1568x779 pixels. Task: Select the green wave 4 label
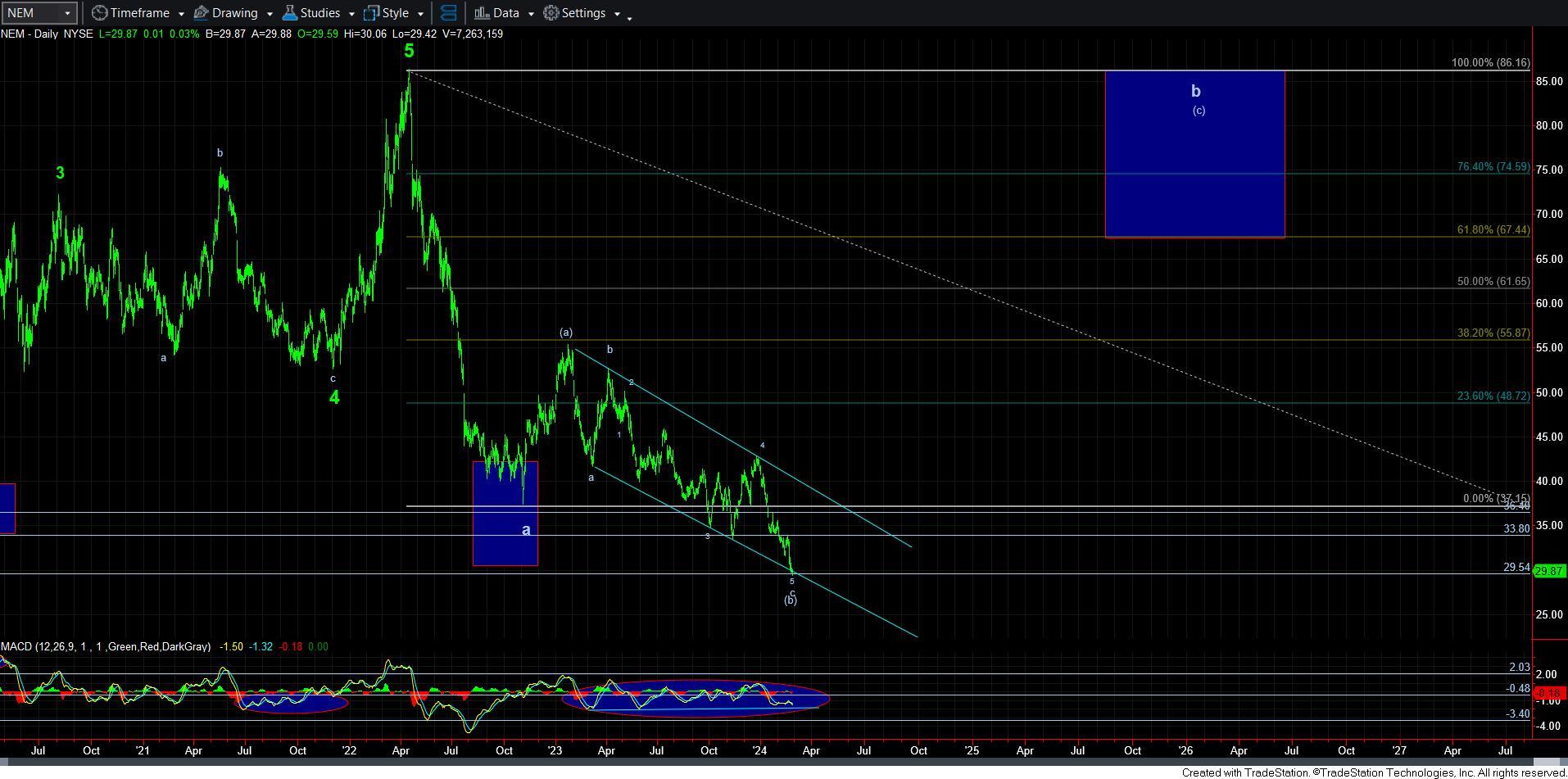[334, 397]
